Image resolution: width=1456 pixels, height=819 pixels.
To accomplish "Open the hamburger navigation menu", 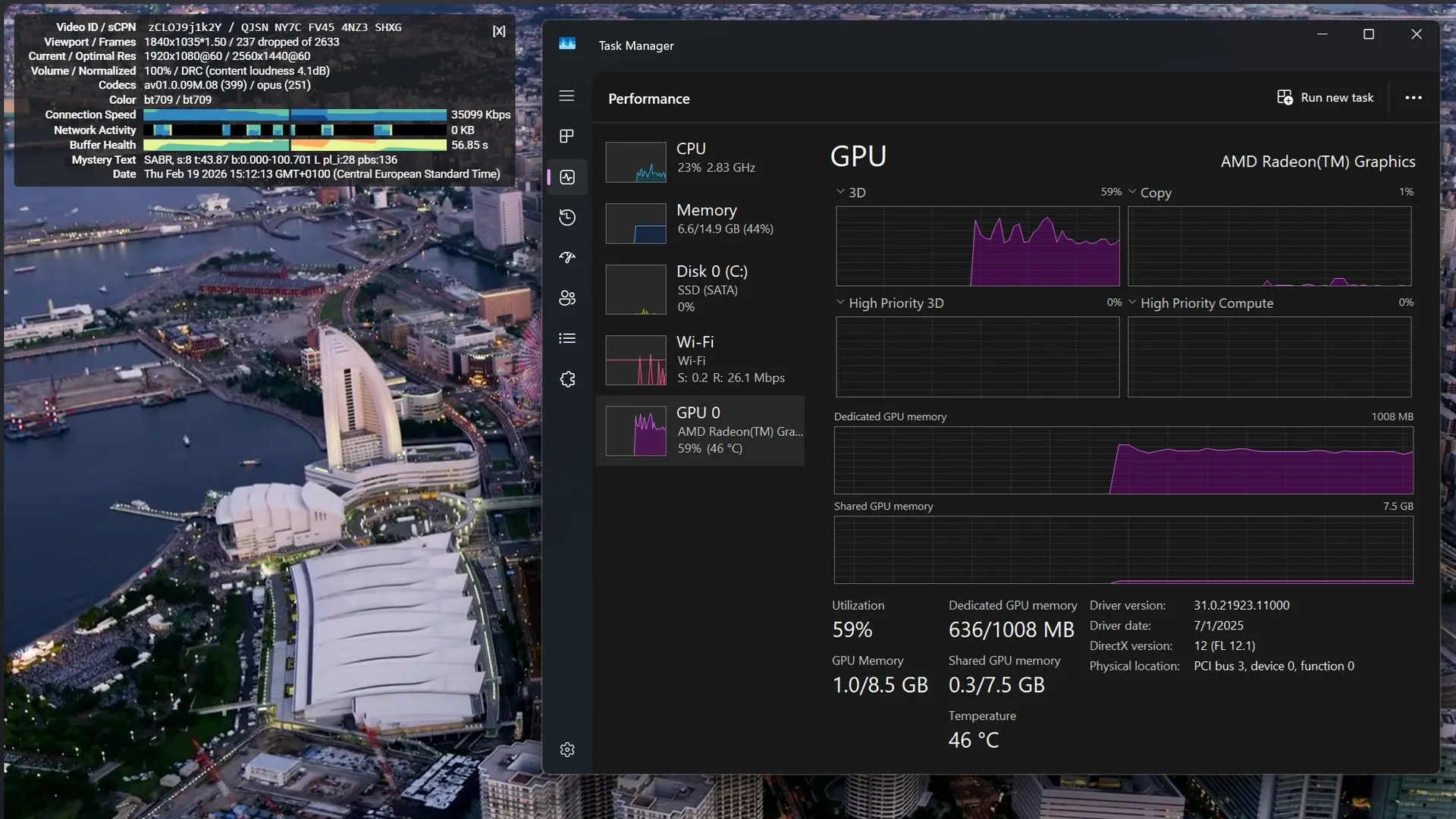I will (566, 96).
